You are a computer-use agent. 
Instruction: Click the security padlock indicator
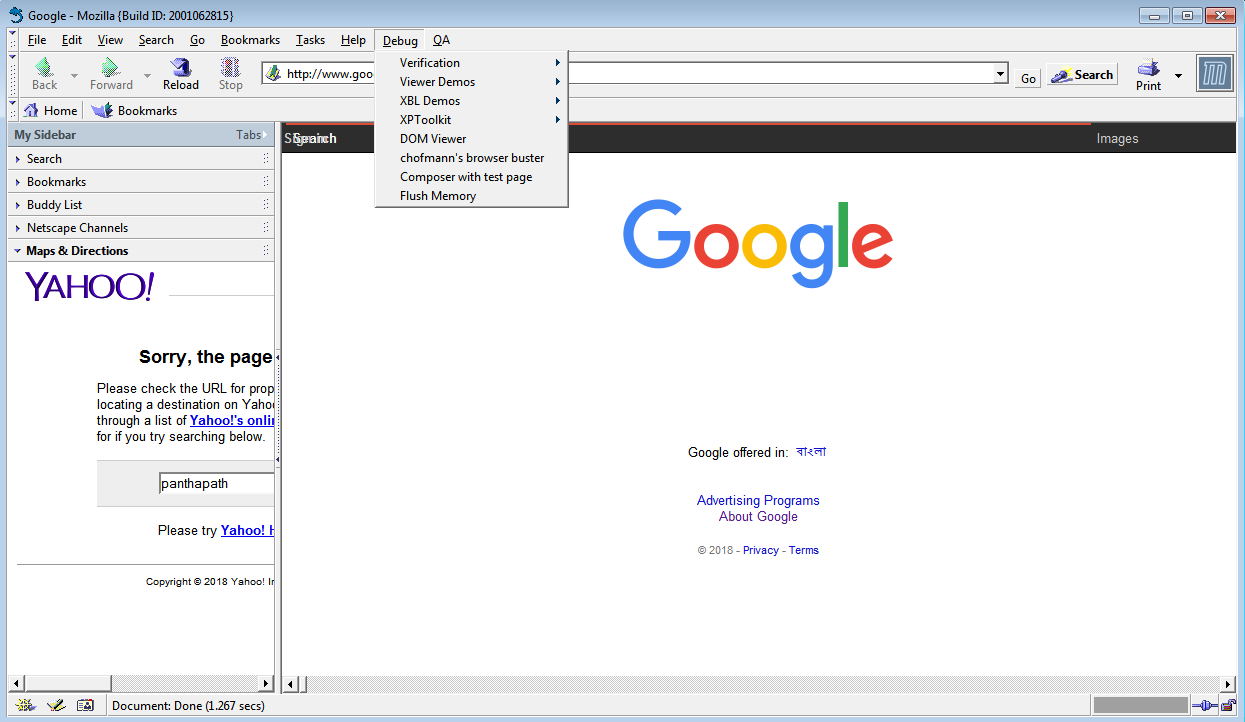click(1226, 705)
